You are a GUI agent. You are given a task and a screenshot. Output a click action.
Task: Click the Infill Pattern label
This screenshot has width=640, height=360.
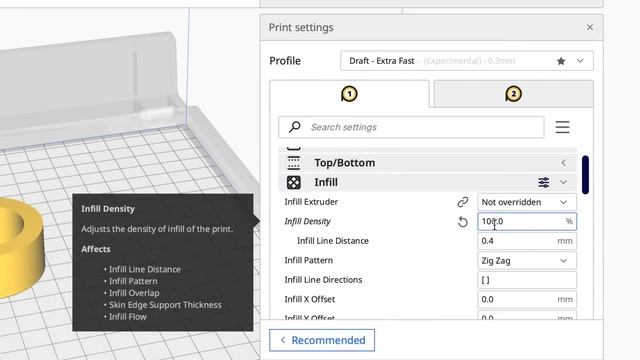tap(309, 260)
